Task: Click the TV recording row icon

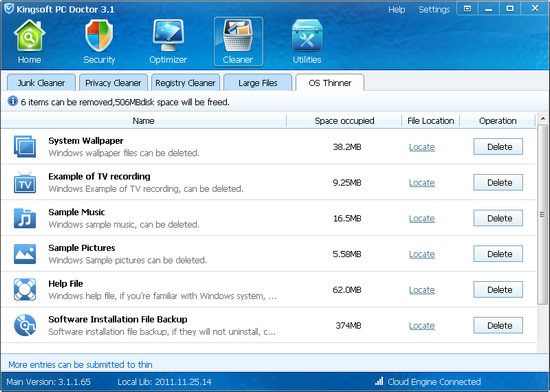Action: click(25, 182)
